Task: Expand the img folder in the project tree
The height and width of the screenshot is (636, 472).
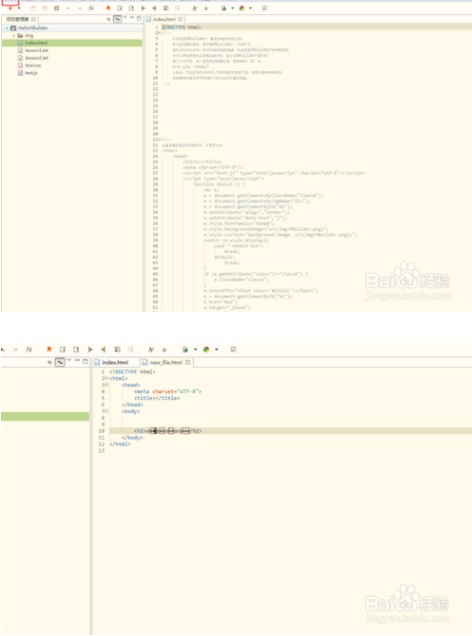Action: point(14,35)
